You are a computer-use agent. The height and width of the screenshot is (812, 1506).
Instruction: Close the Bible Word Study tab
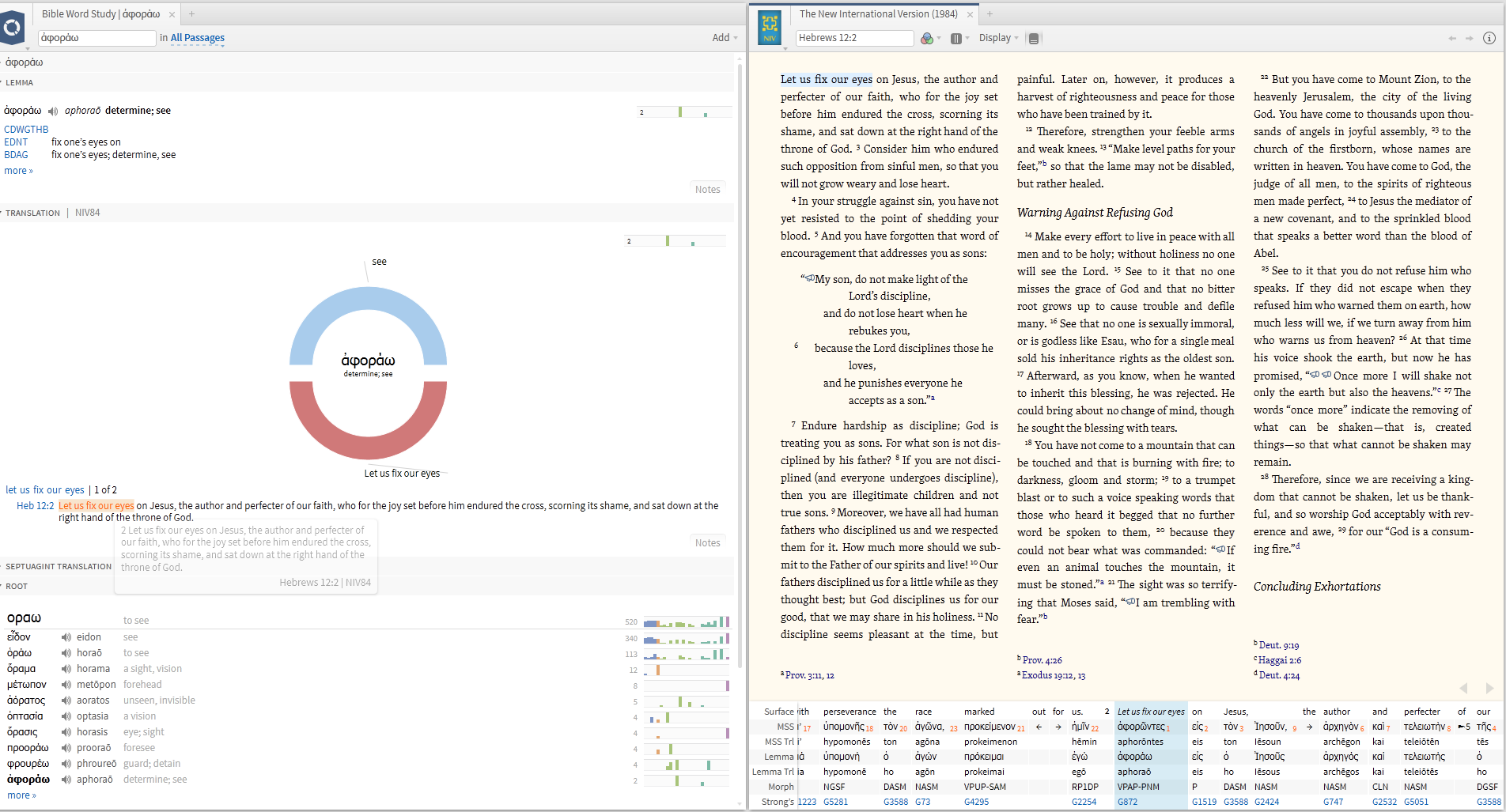172,14
